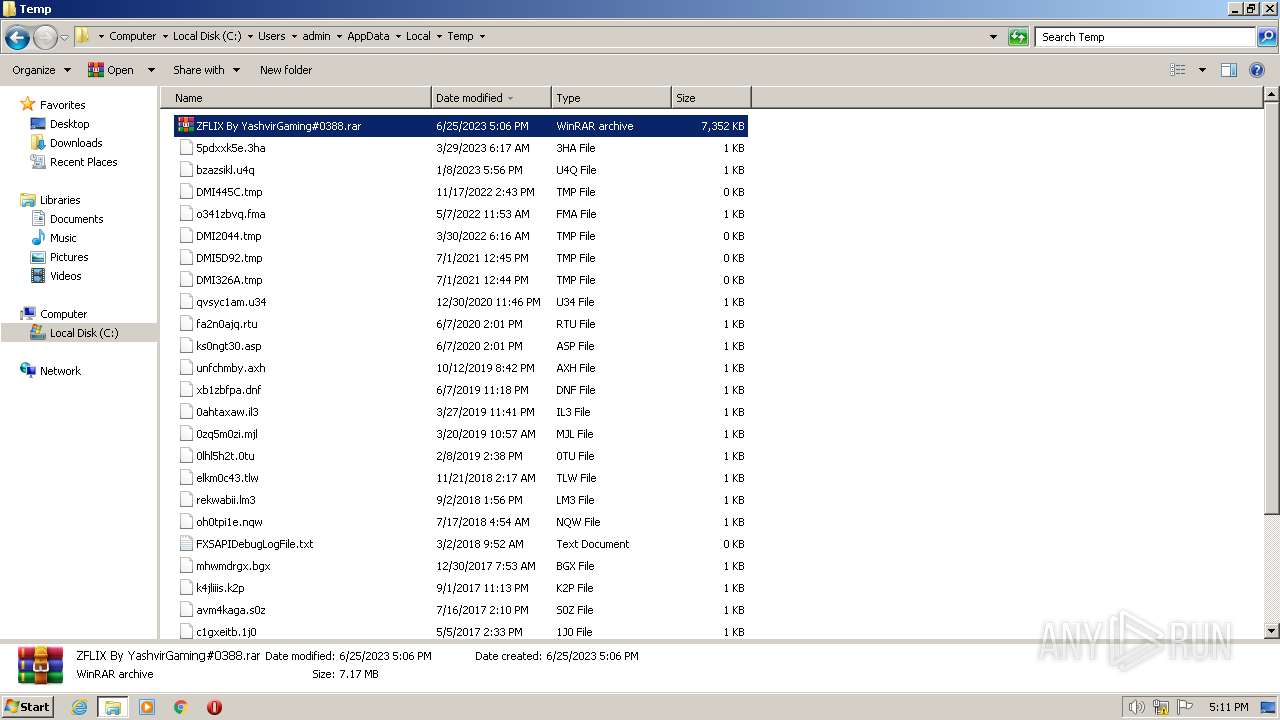1280x720 pixels.
Task: Open Google Chrome from taskbar
Action: pyautogui.click(x=181, y=707)
